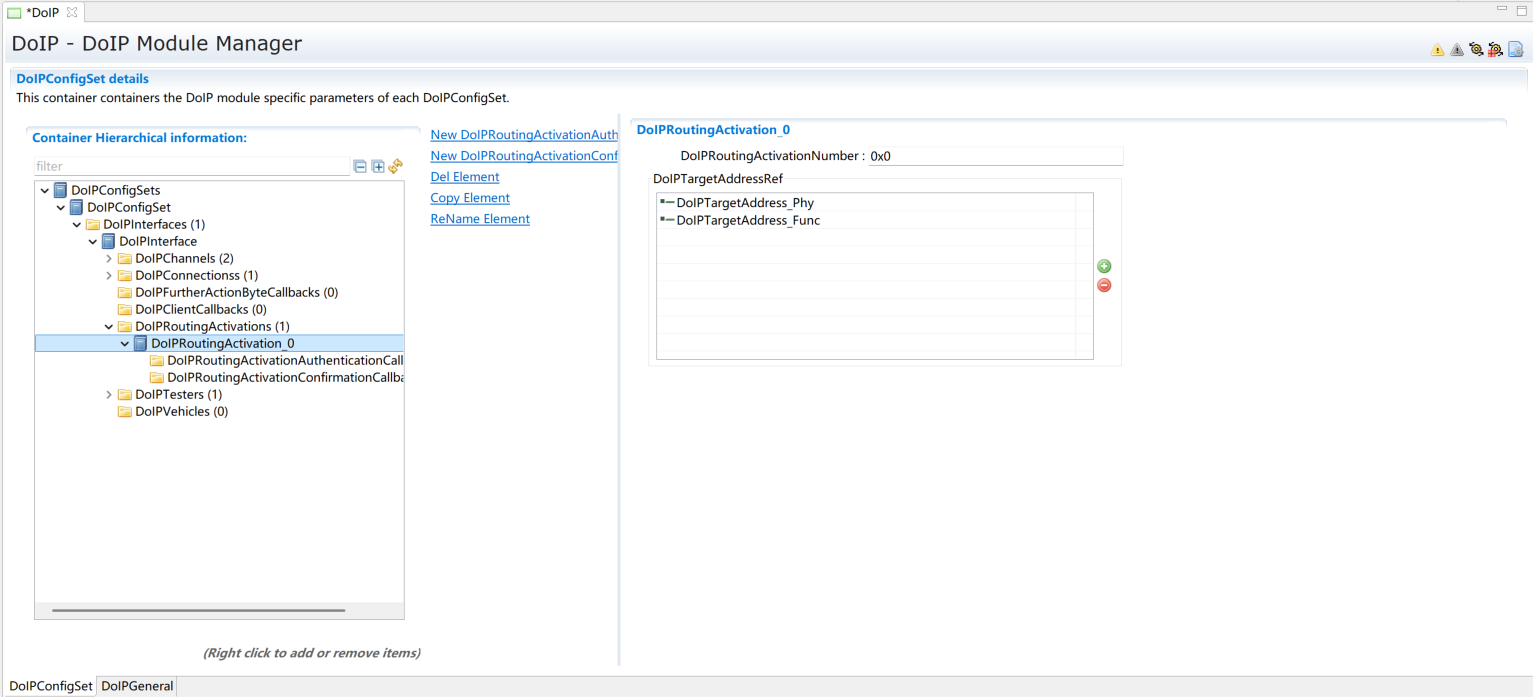Select DoIPTargetAddress_Func in the reference list
1533x697 pixels.
tap(747, 220)
